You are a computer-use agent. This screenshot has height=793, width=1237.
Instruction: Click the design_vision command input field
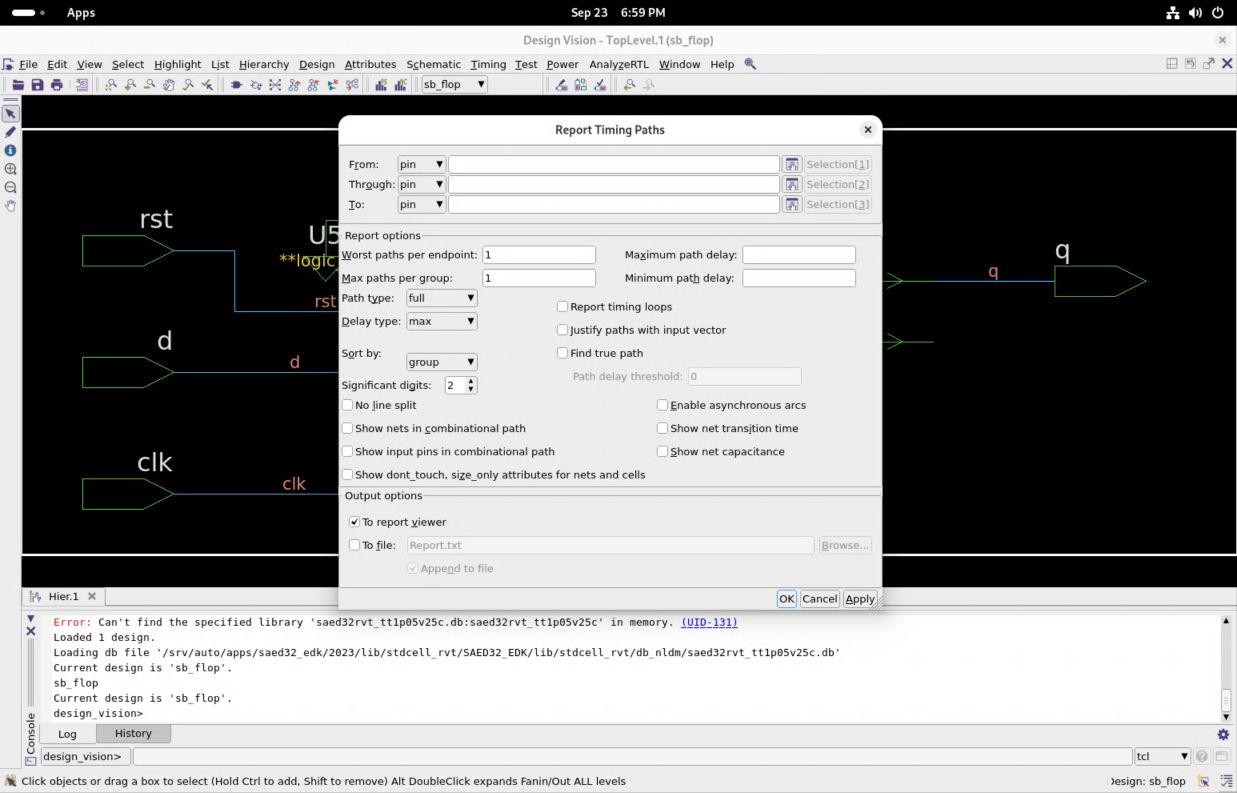[x=632, y=757]
